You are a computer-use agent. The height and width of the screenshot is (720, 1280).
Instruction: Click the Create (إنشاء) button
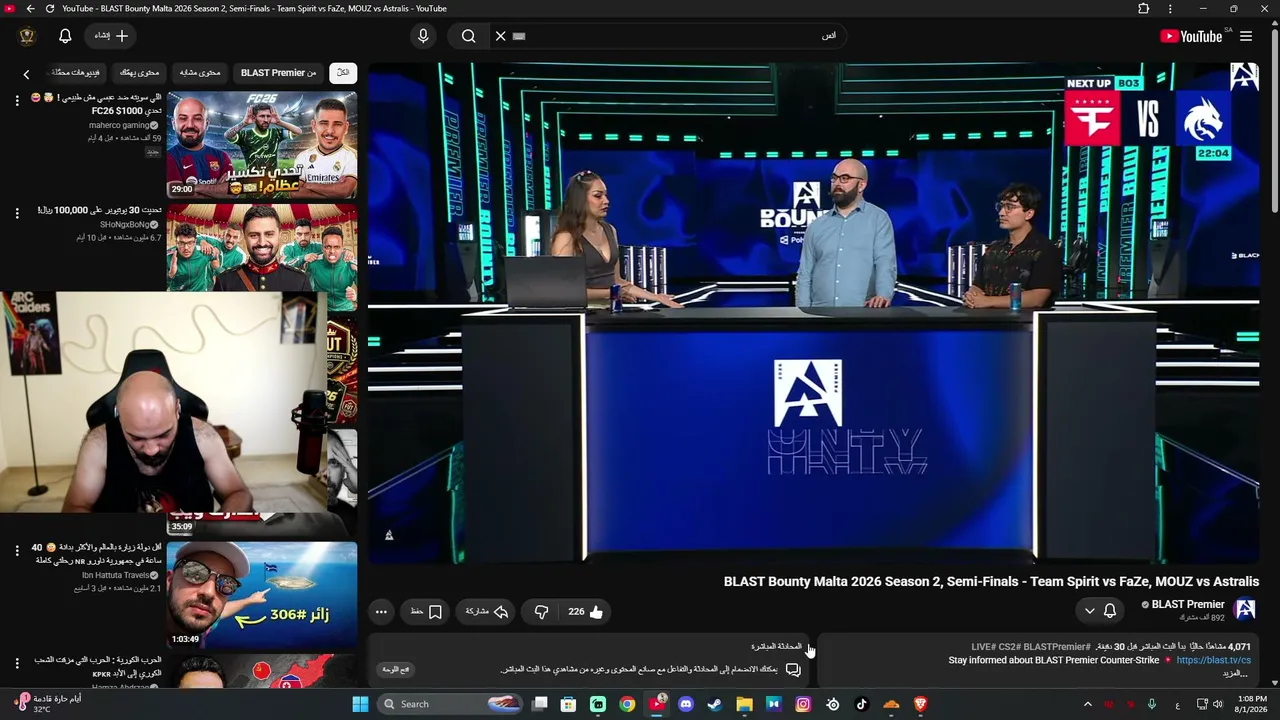[x=112, y=36]
